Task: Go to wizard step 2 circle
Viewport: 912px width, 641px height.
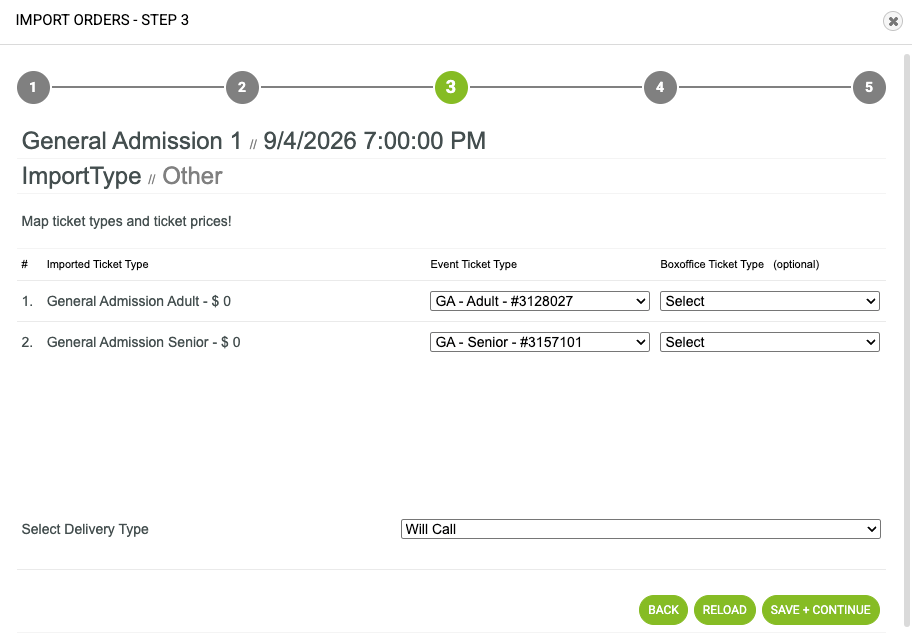Action: click(242, 87)
